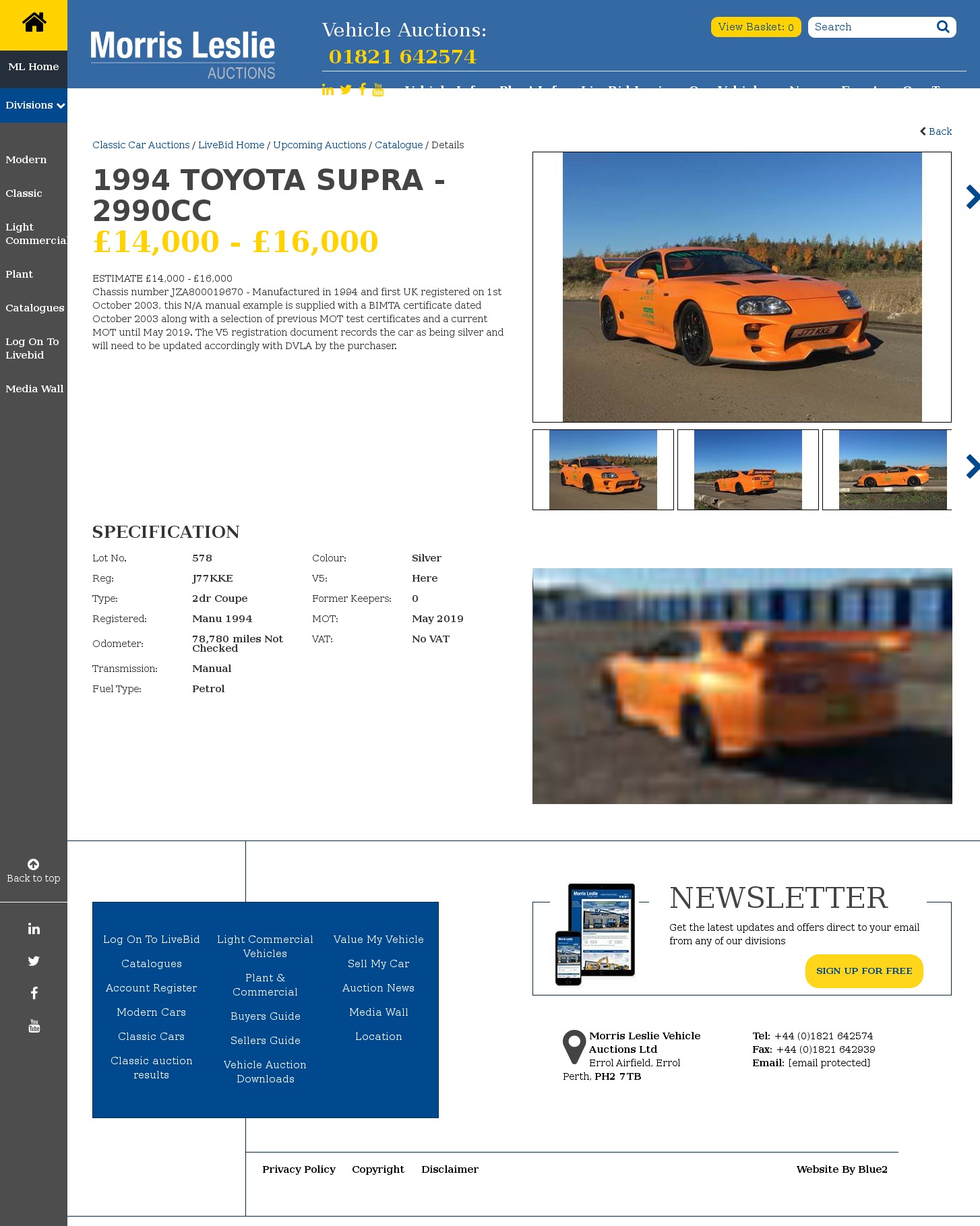The height and width of the screenshot is (1226, 980).
Task: Open Light Commercial Vehicles footer link
Action: coord(266,946)
